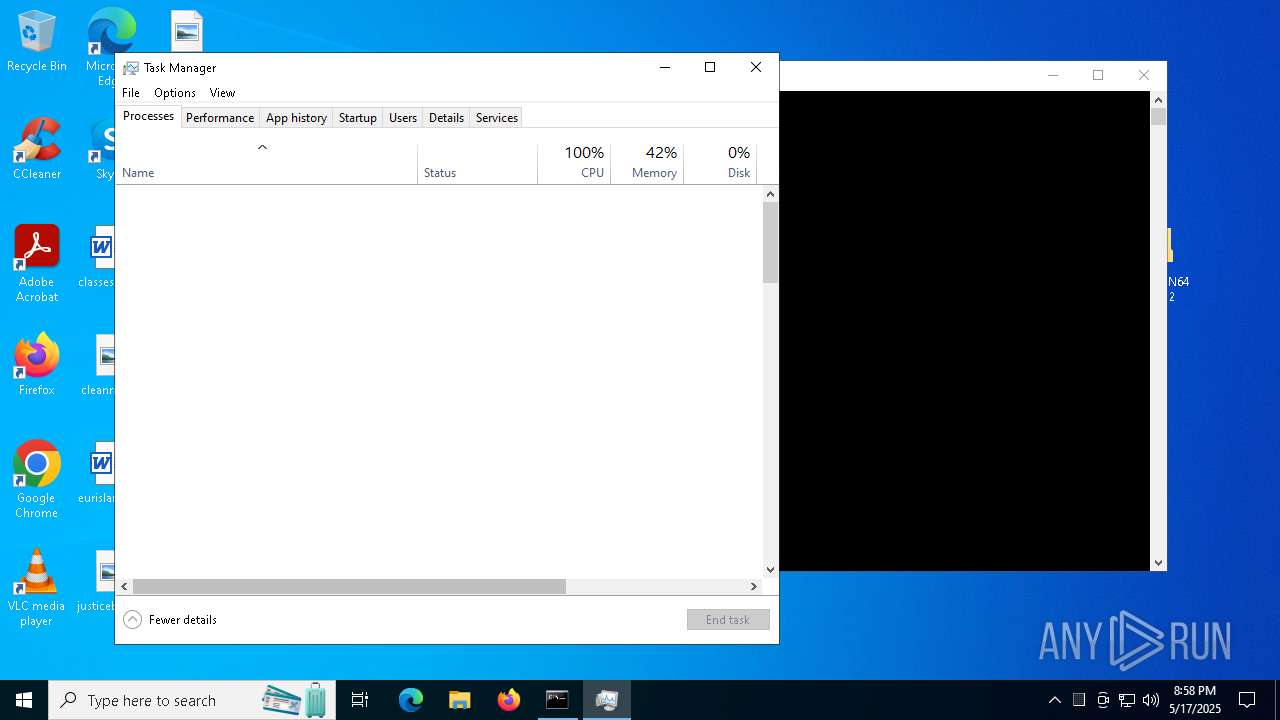This screenshot has width=1280, height=720.
Task: Launch Adobe Acrobat from desktop
Action: click(36, 264)
